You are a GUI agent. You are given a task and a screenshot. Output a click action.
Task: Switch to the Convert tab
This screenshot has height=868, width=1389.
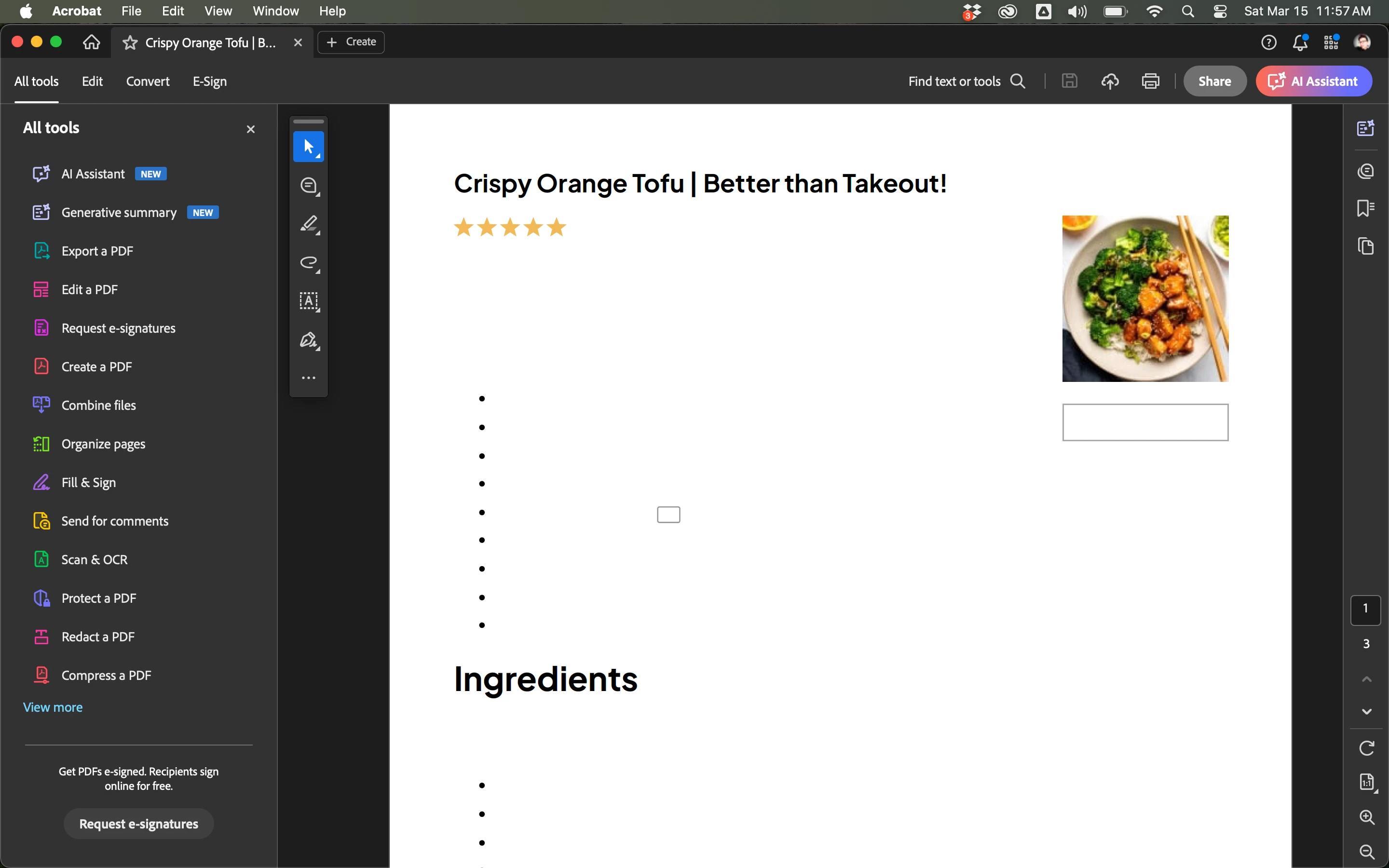click(x=148, y=81)
